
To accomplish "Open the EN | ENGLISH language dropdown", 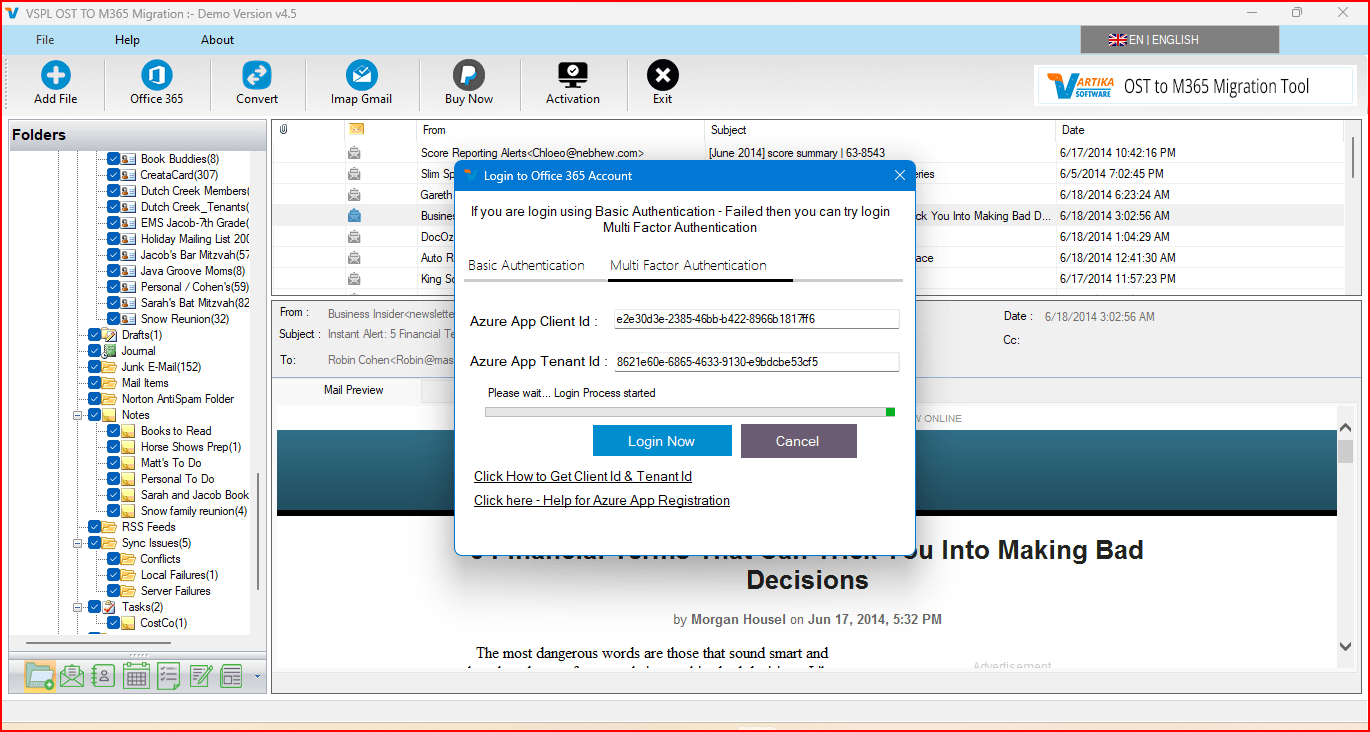I will click(x=1179, y=40).
